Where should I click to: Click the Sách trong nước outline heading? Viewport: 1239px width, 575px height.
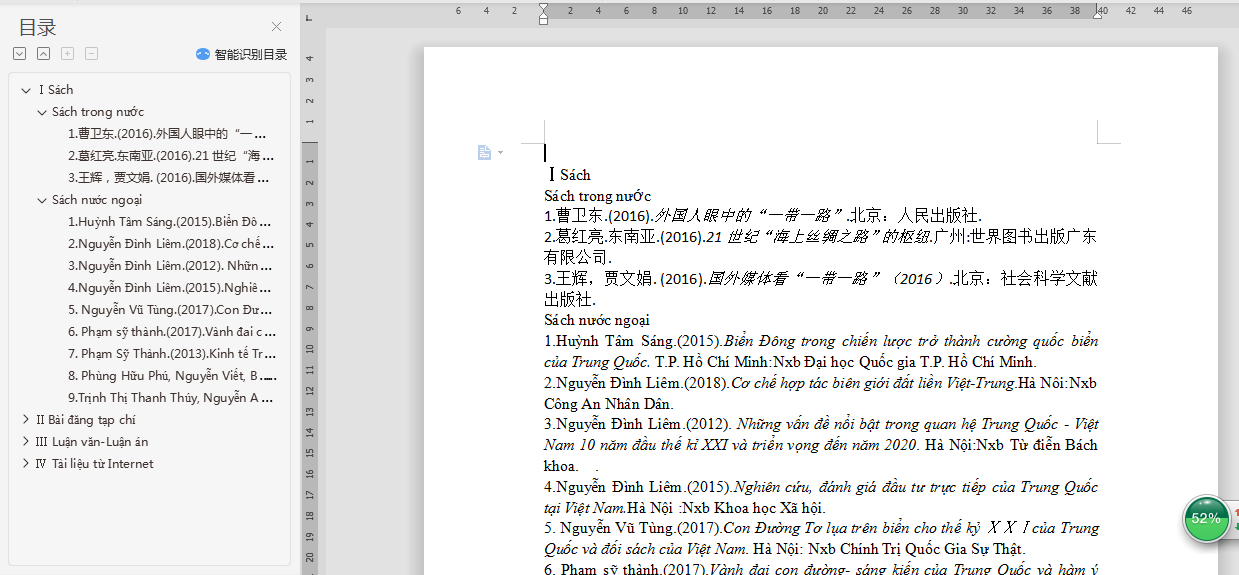coord(98,112)
